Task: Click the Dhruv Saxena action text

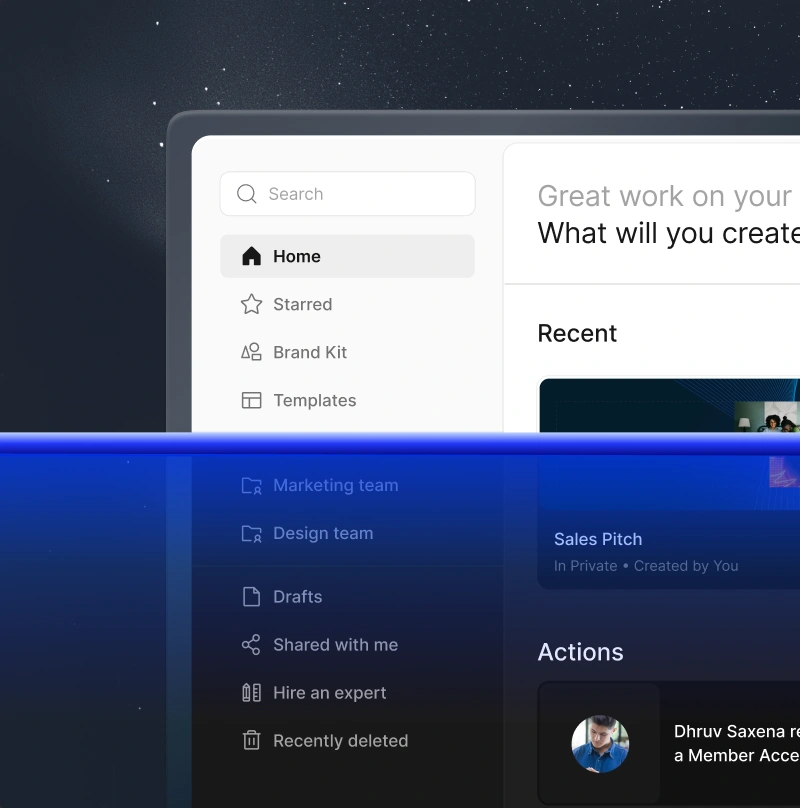Action: click(737, 744)
